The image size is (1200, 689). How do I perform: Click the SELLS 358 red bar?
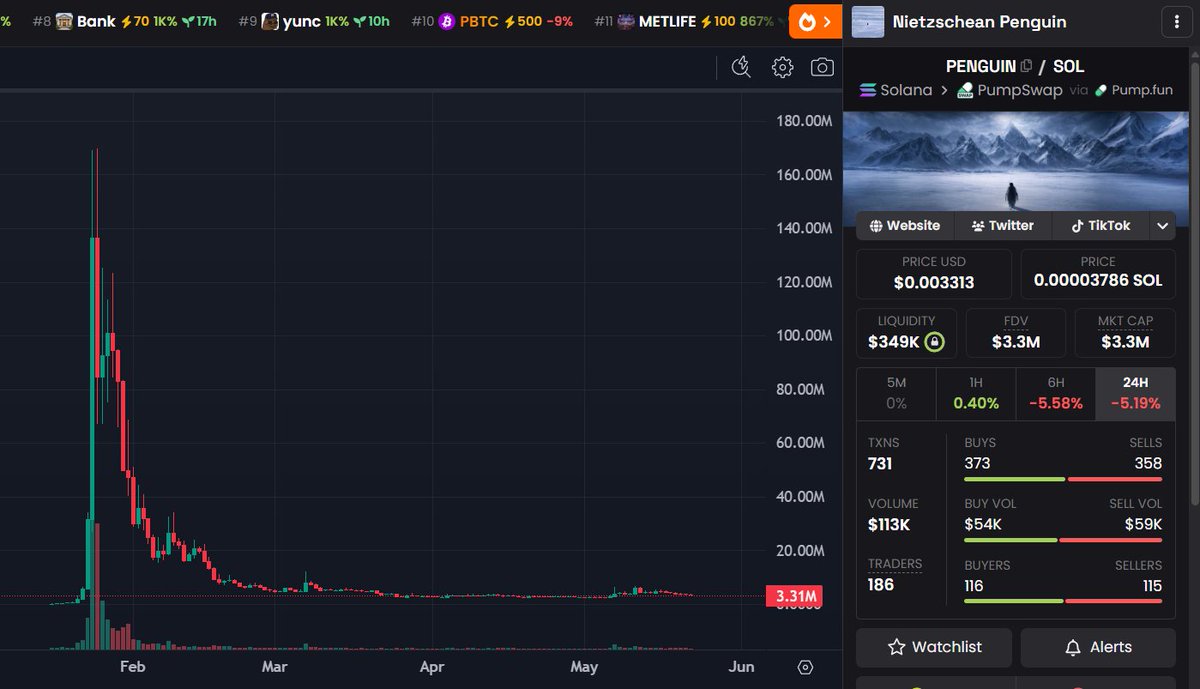click(1115, 479)
